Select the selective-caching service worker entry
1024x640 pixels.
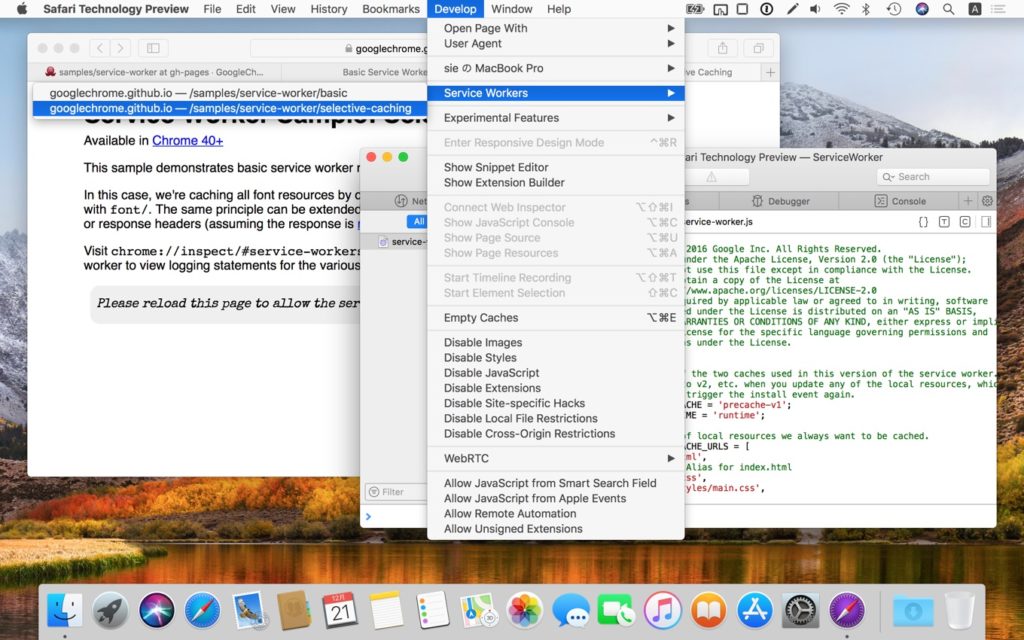[230, 108]
